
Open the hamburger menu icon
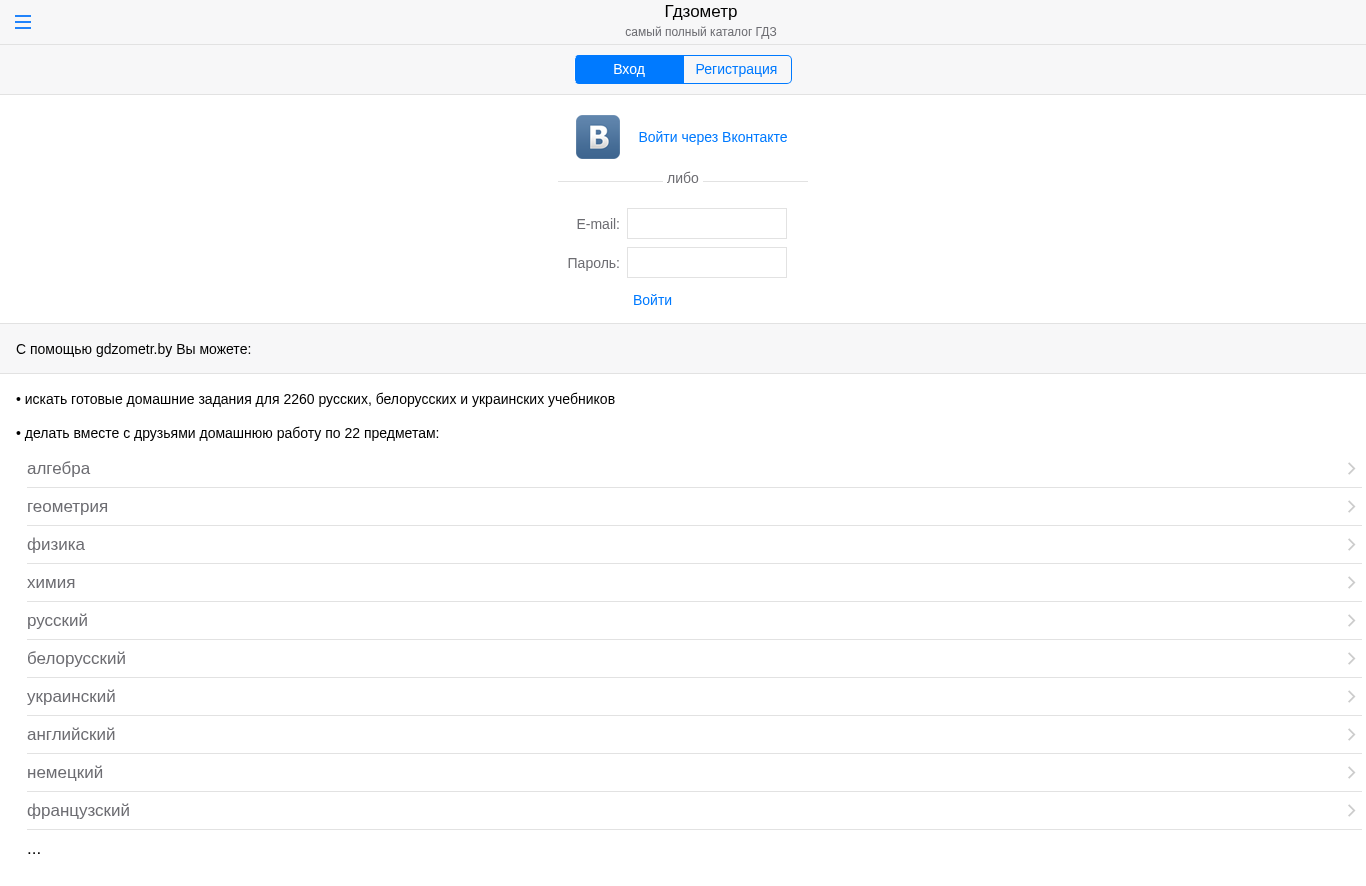pyautogui.click(x=23, y=22)
